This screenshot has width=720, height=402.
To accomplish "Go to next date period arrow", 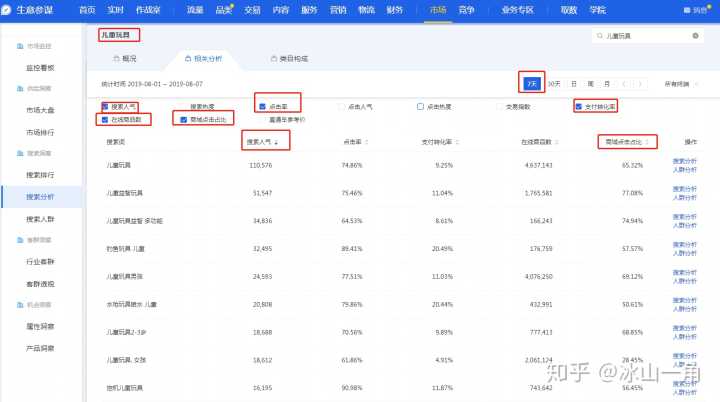I will pyautogui.click(x=640, y=84).
